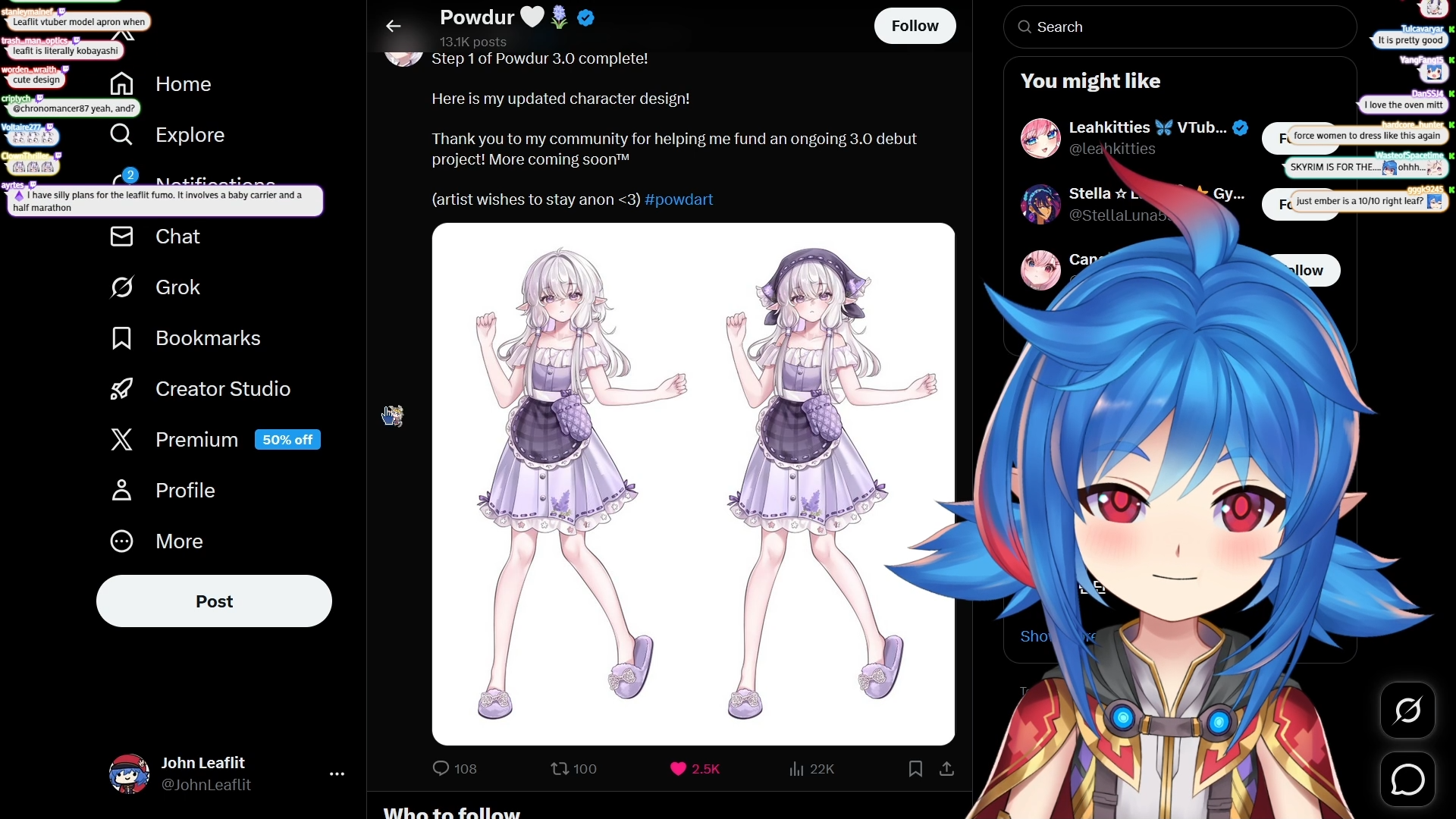Viewport: 1456px width, 819px height.
Task: Expand the More sidebar menu
Action: point(157,541)
